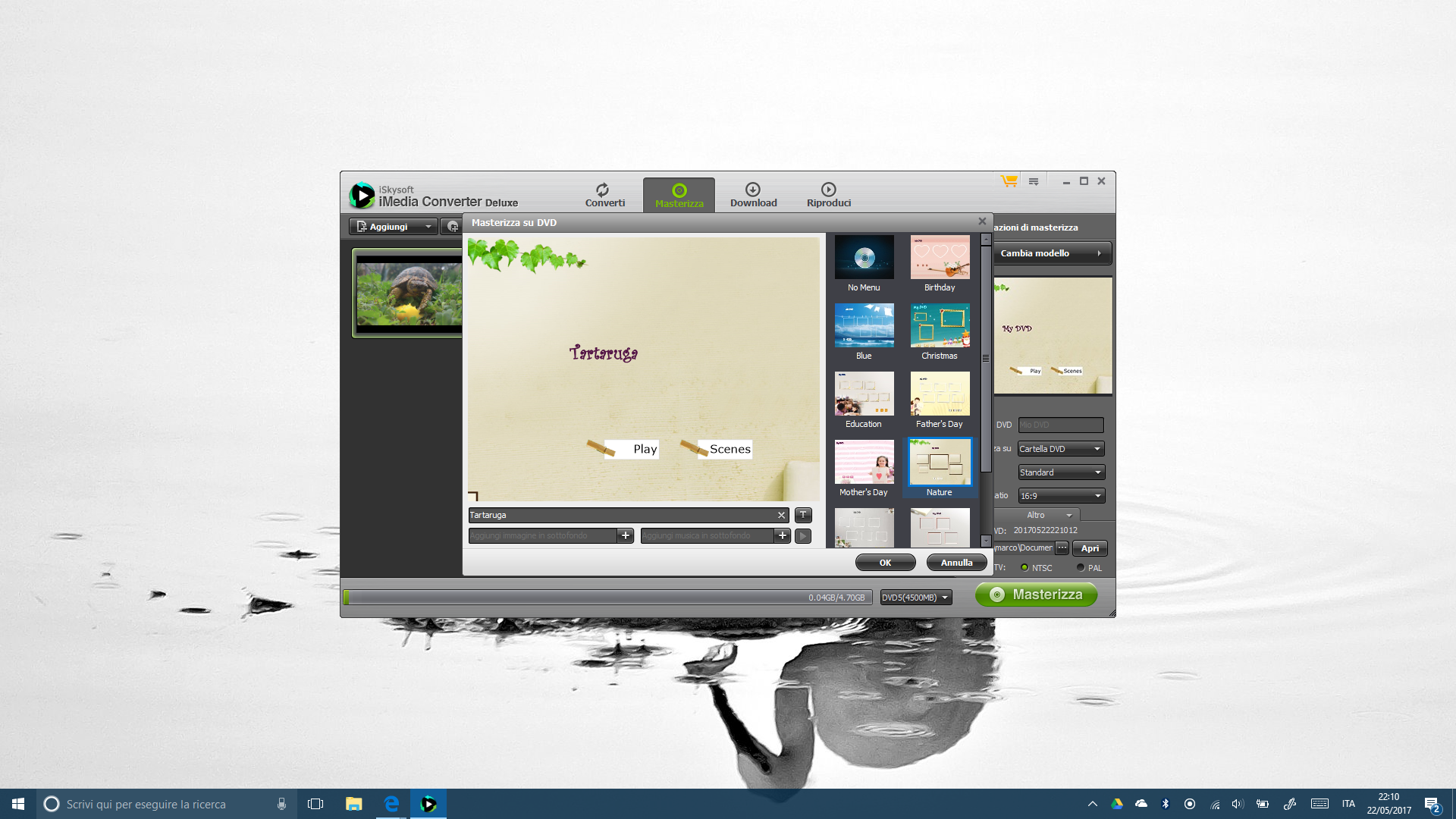Click the background image field

tap(542, 535)
